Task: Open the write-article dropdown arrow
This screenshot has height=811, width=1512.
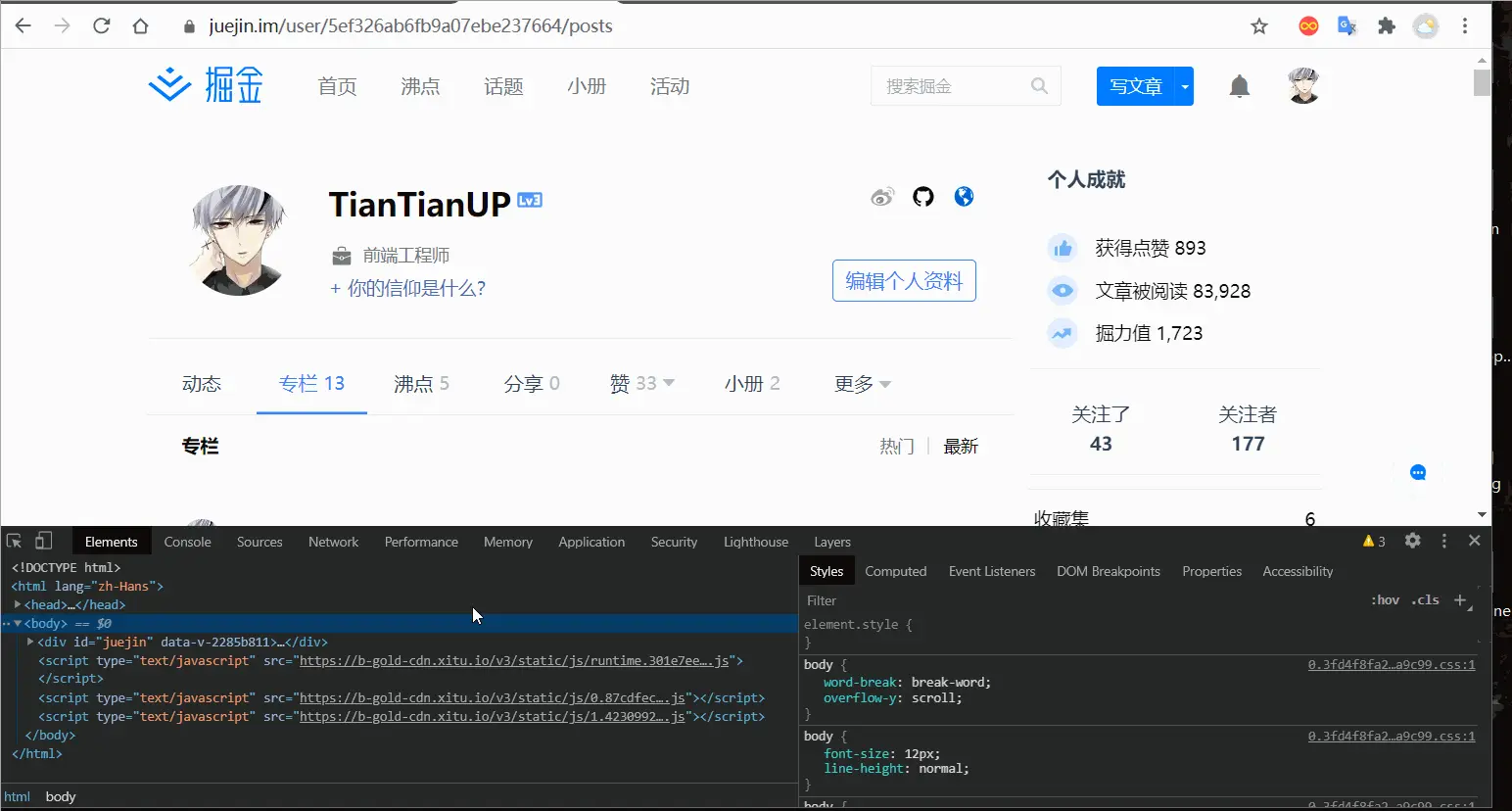Action: point(1185,86)
